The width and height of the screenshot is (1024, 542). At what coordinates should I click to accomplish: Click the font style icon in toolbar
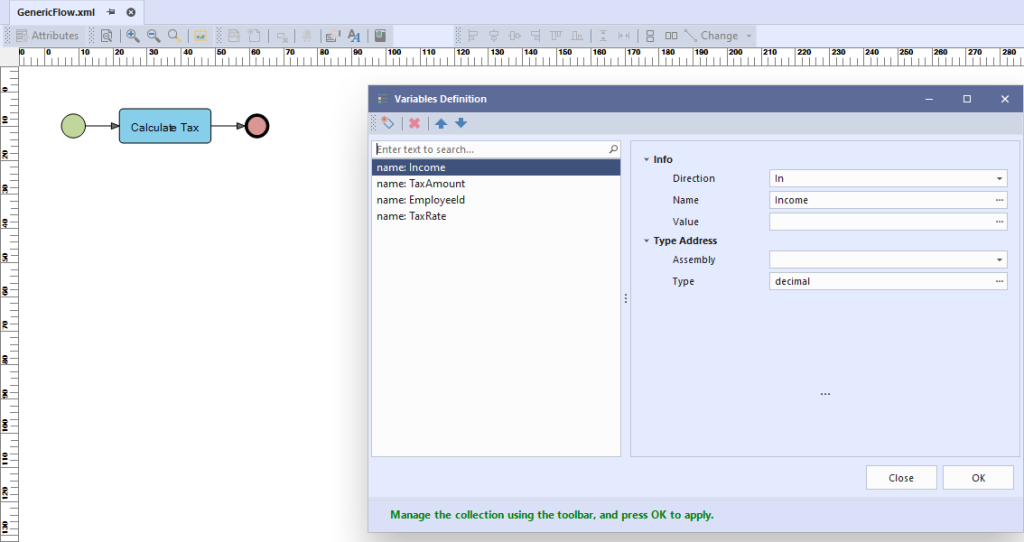[353, 35]
